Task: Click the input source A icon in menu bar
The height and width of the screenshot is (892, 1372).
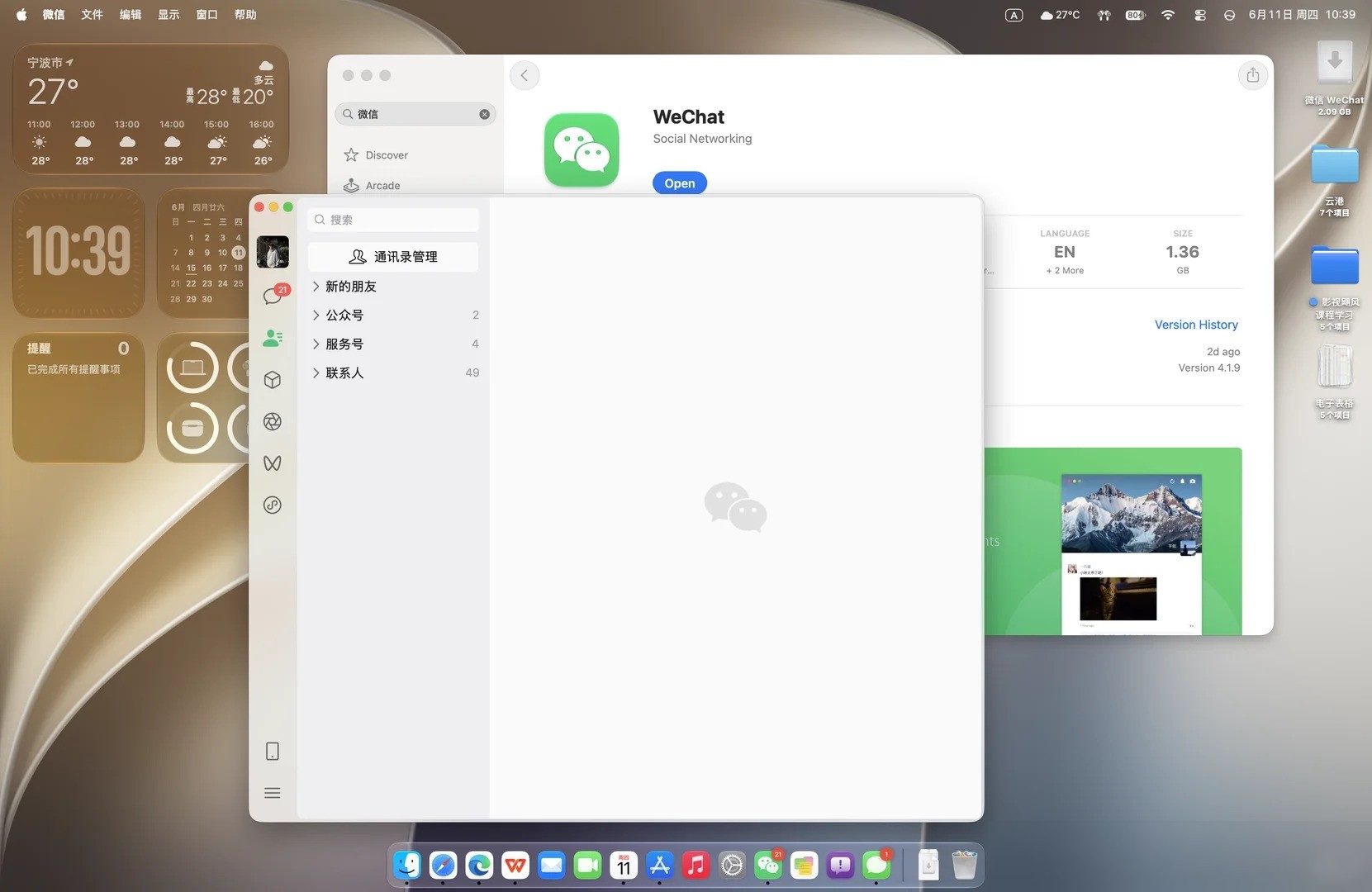Action: 1014,15
